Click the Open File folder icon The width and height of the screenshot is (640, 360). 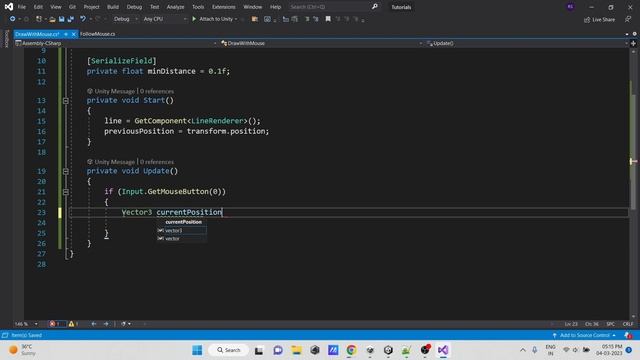click(52, 19)
